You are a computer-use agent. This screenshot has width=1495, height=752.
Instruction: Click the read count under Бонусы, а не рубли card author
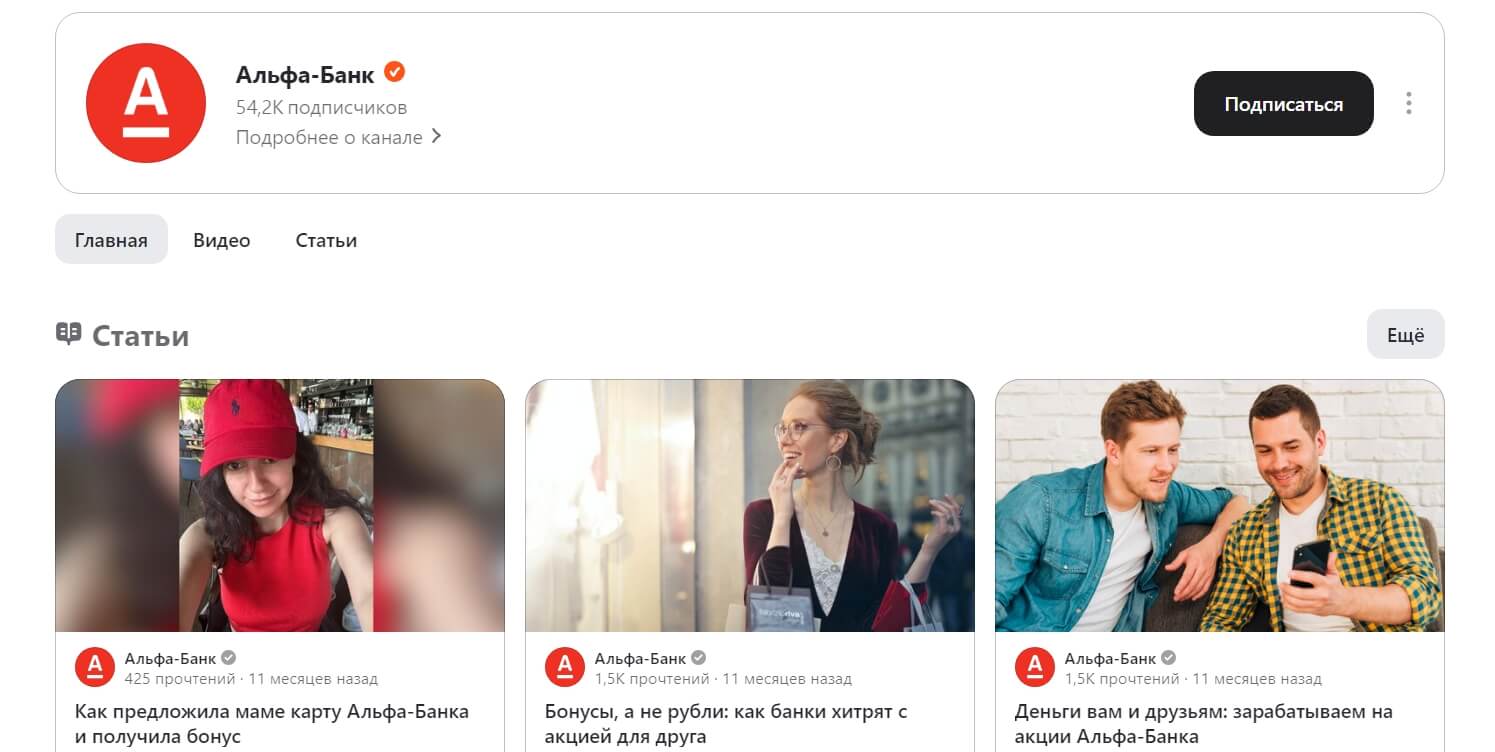point(652,679)
